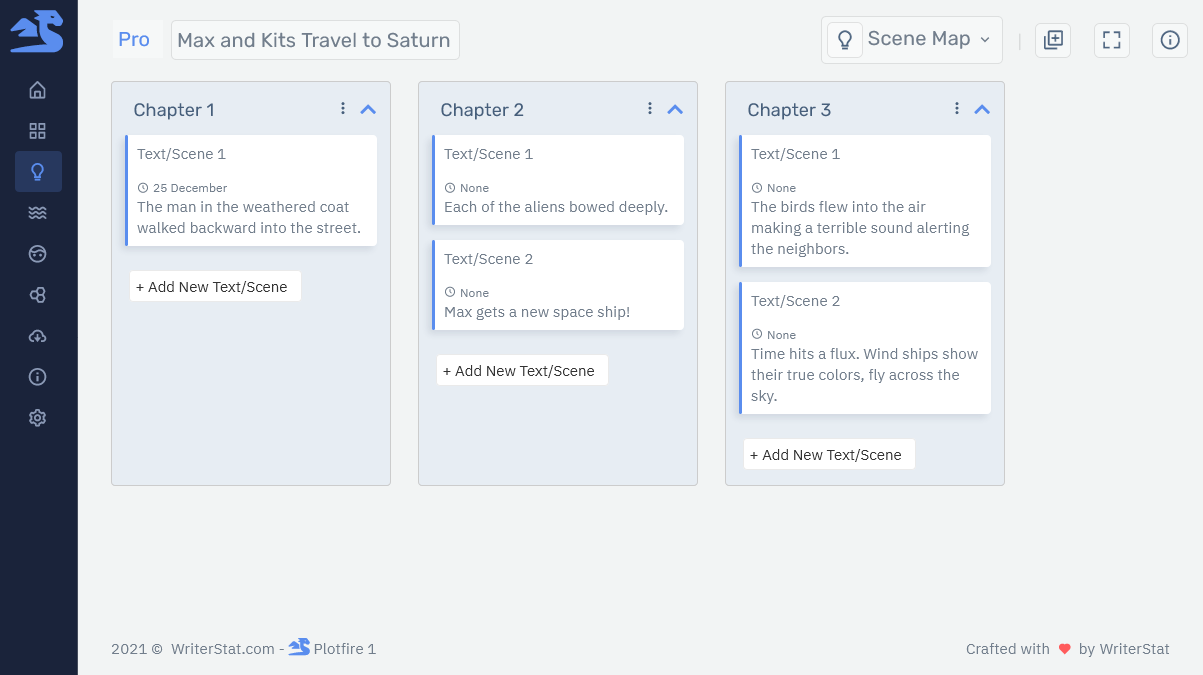This screenshot has width=1203, height=675.
Task: Visit the WriterStat.com footer link
Action: point(222,648)
